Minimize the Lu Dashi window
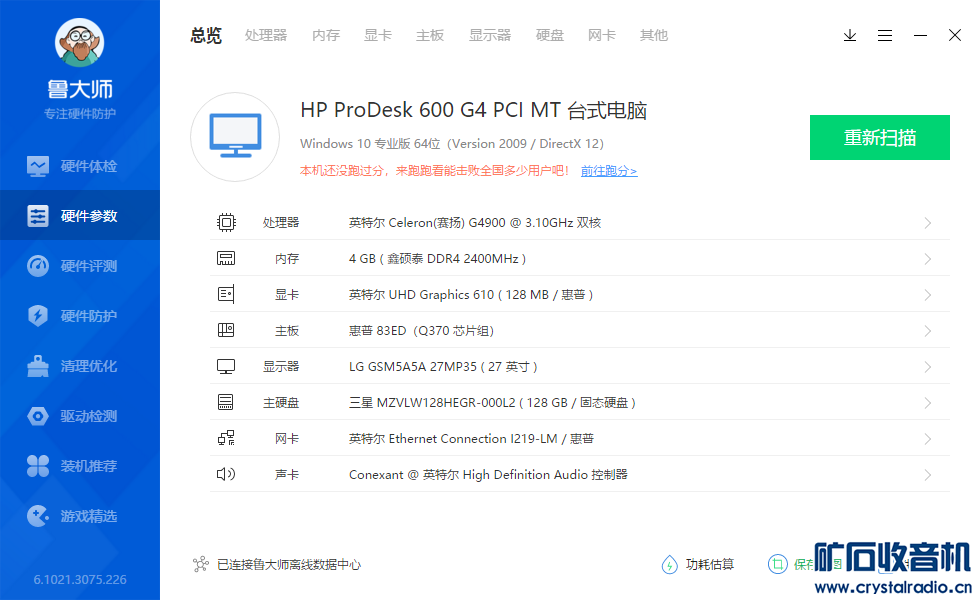This screenshot has height=600, width=980. [920, 36]
